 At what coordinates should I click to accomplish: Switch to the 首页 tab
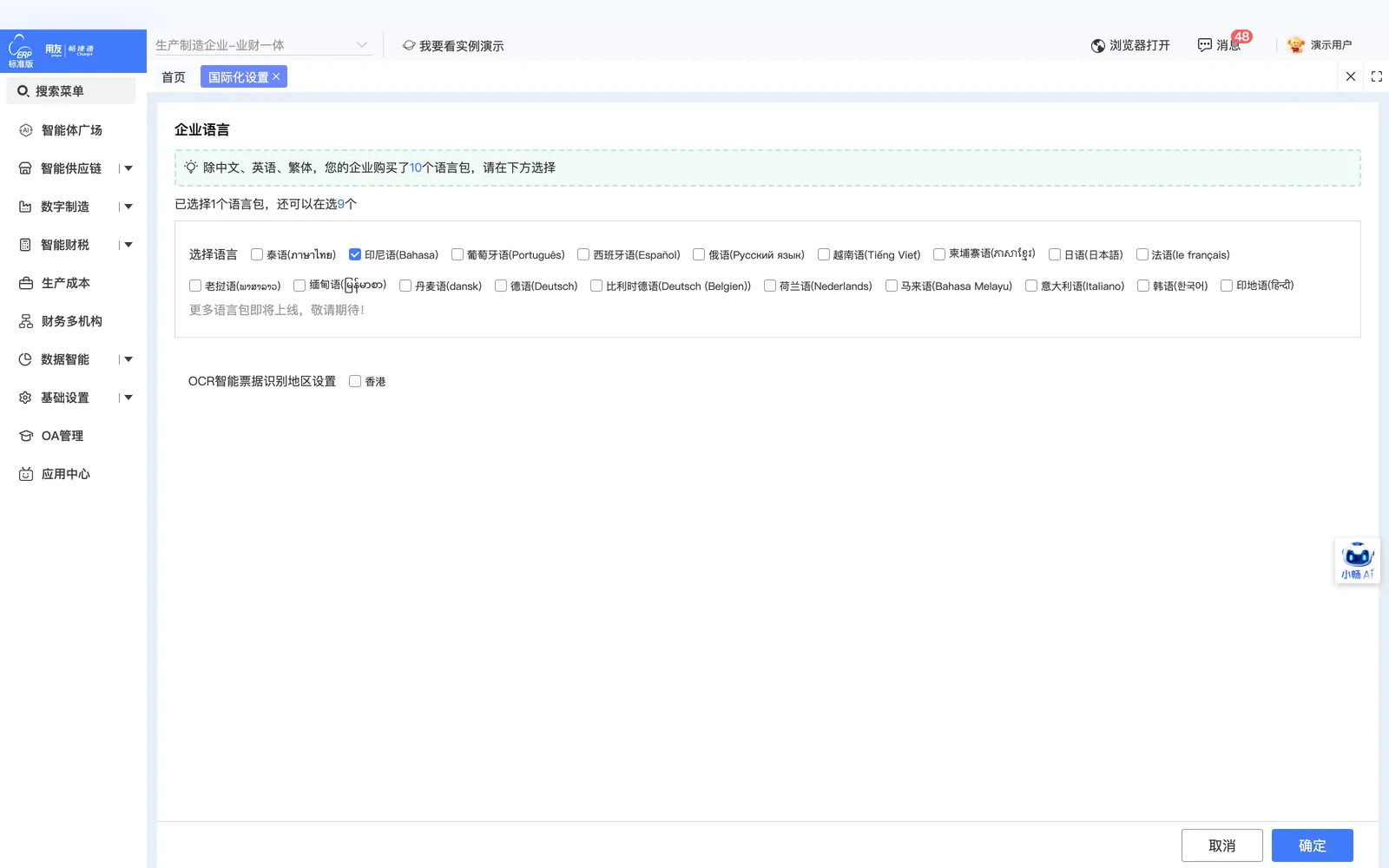(174, 77)
